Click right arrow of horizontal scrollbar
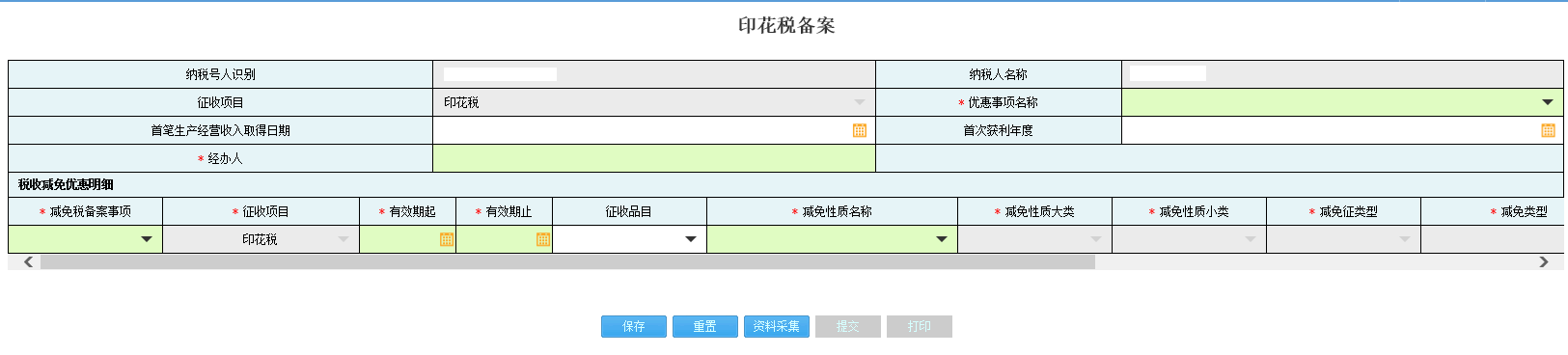 click(1544, 261)
